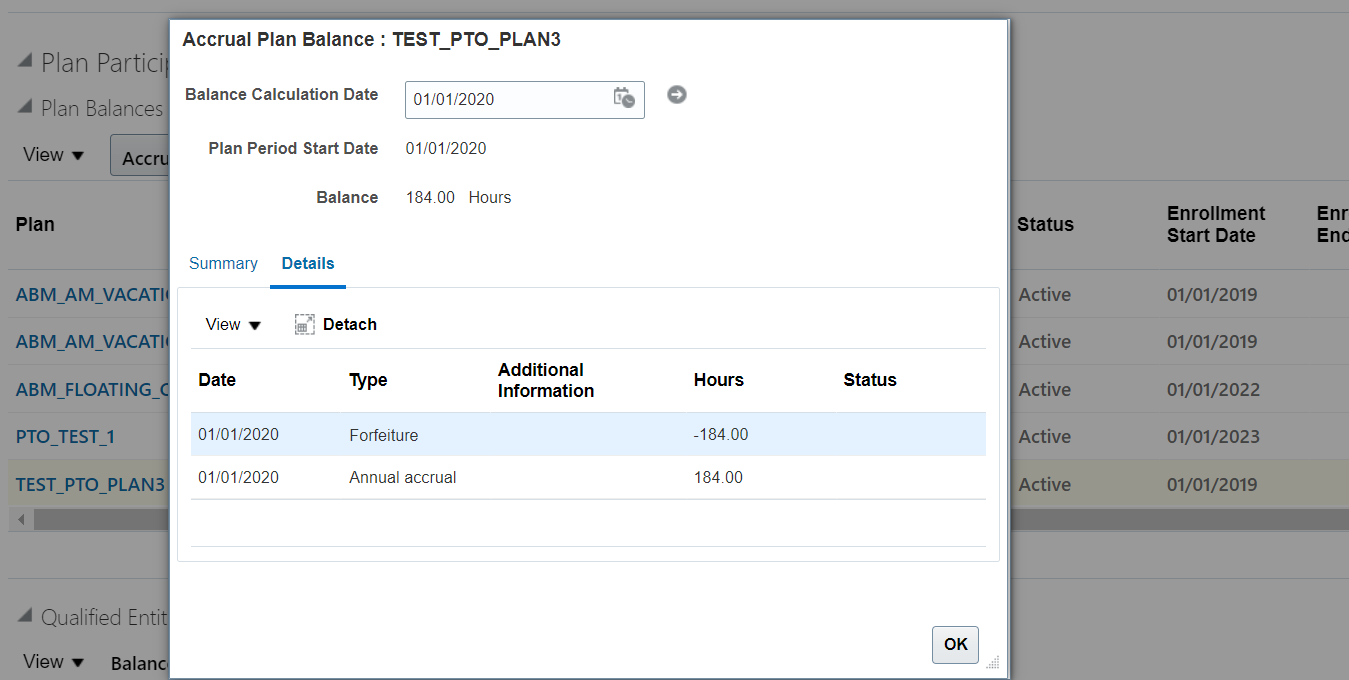Click the Date column header
The image size is (1349, 680).
217,380
